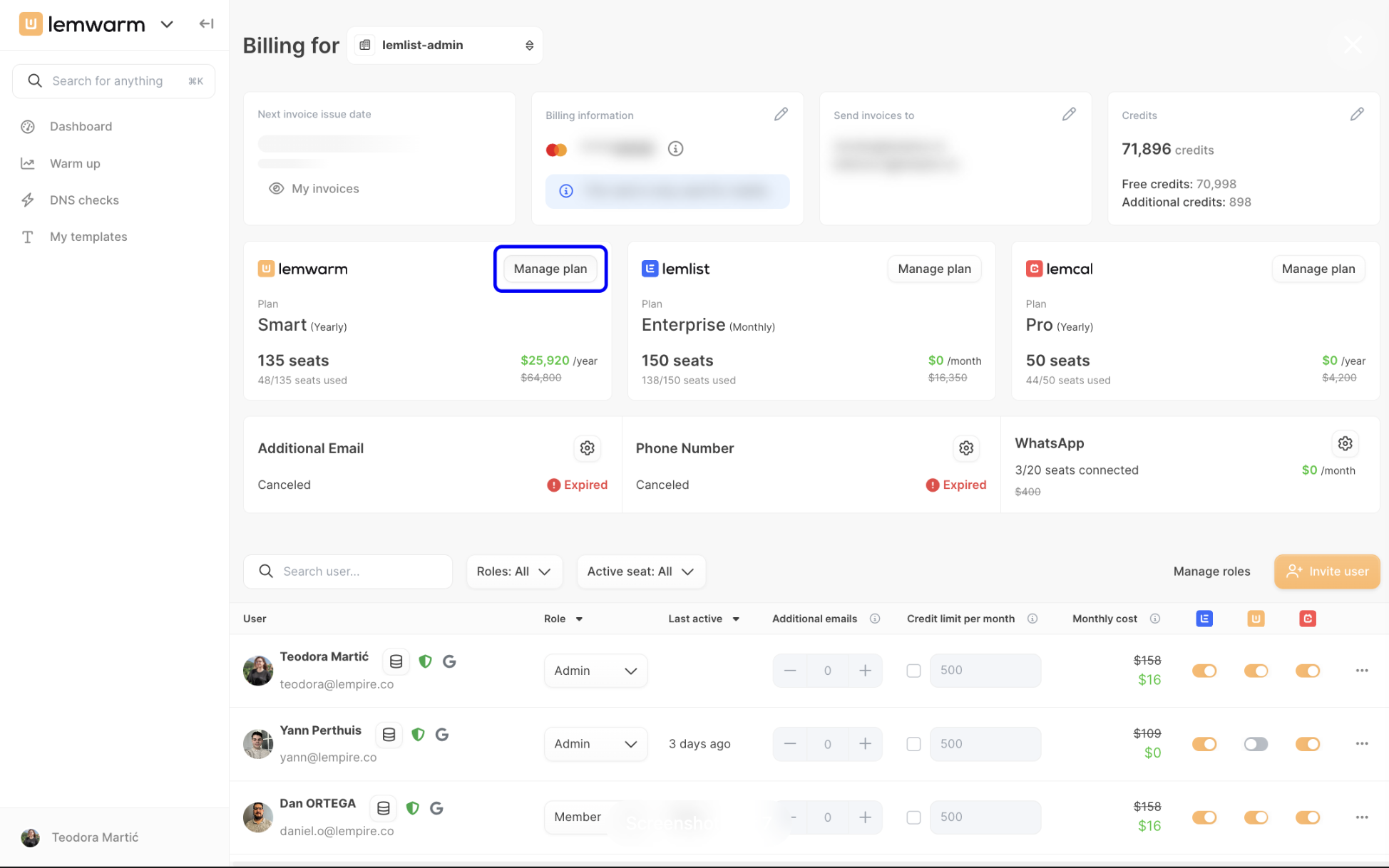Screen dimensions: 1389x868
Task: Collapse the sidebar with arrow icon
Action: 206,24
